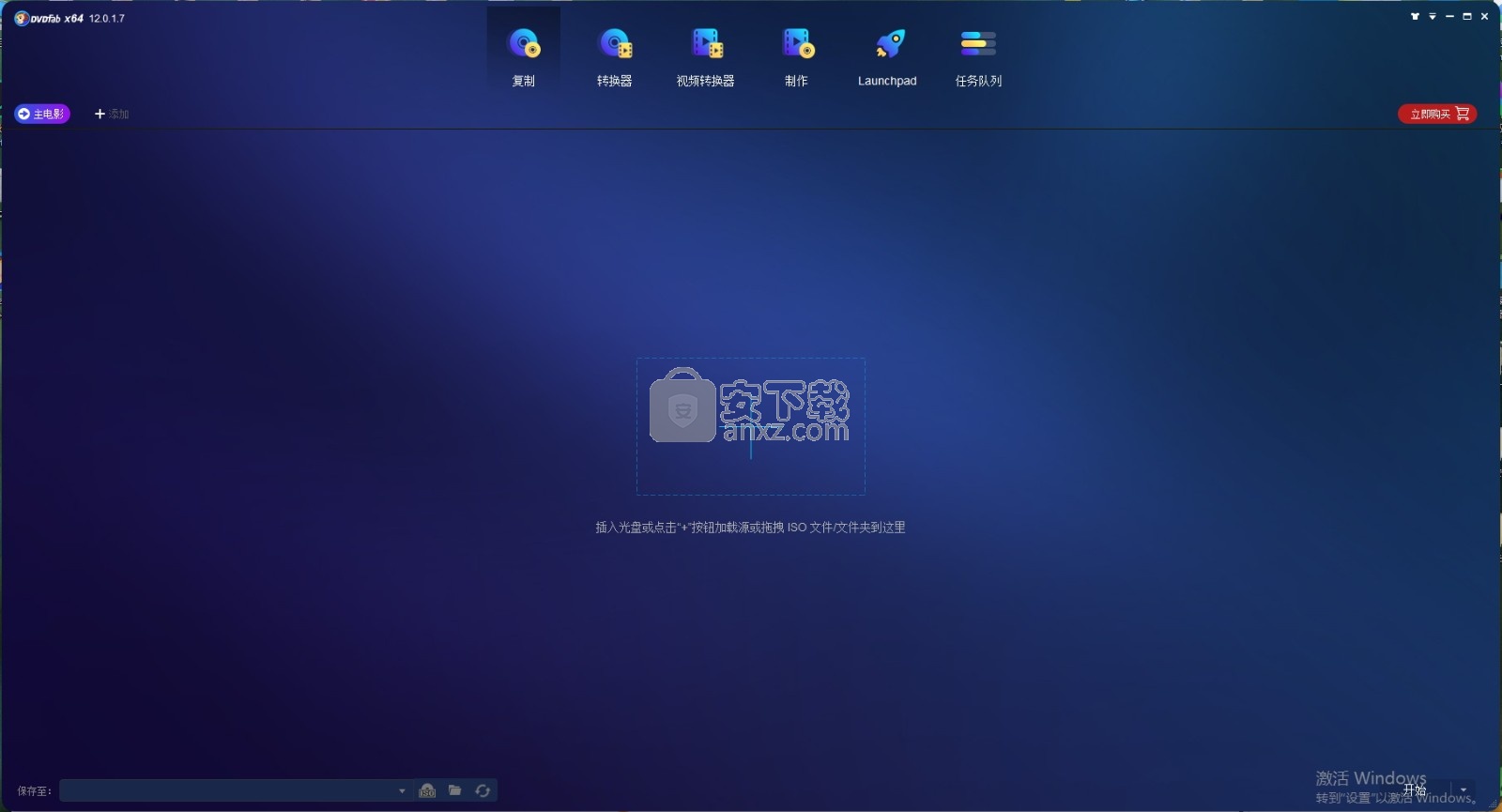Screen dimensions: 1502x812
Task: Open the 复制 (Copy) module
Action: tap(524, 54)
